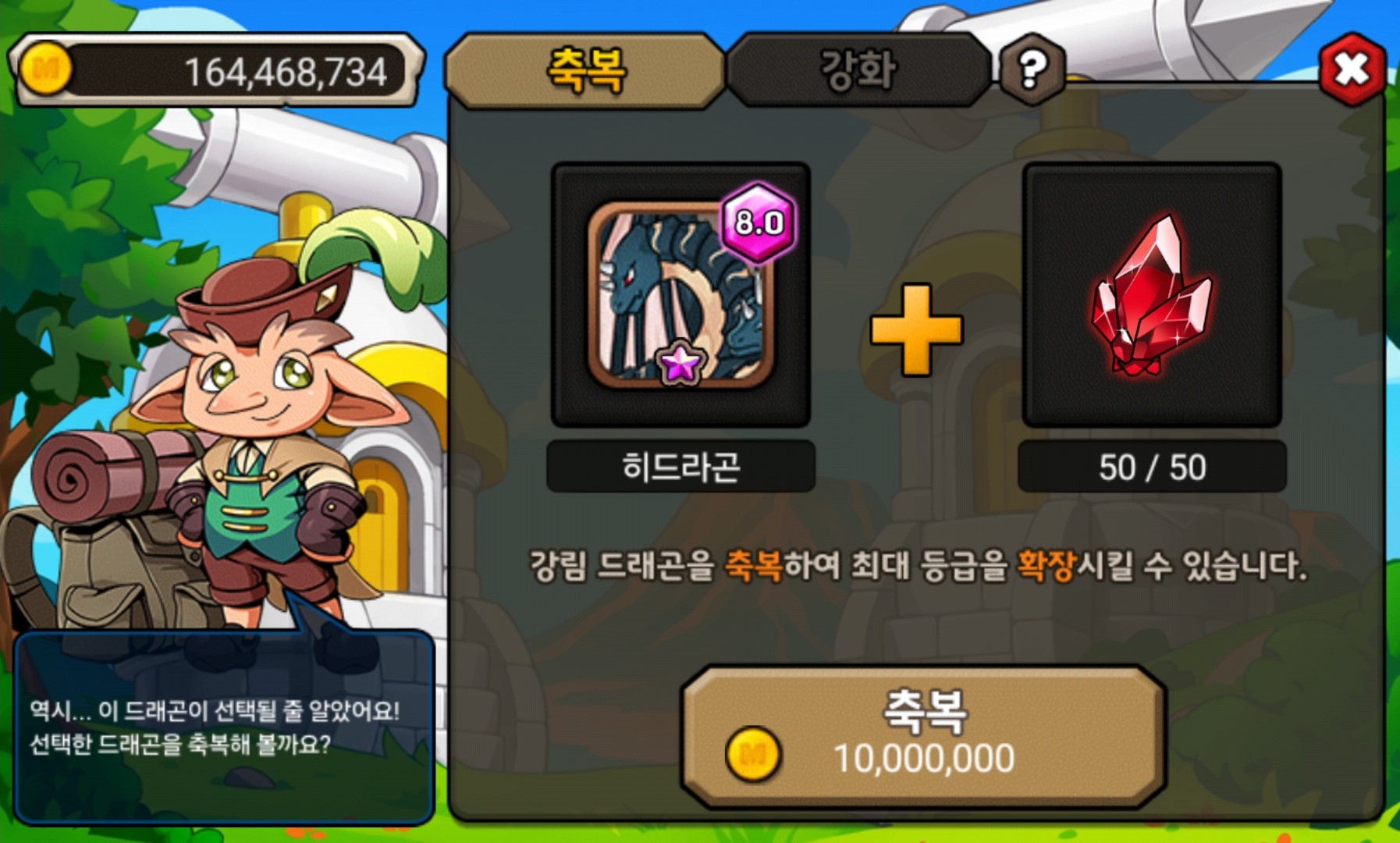Click the coin icon on 축복 button
The width and height of the screenshot is (1400, 843).
pyautogui.click(x=752, y=754)
